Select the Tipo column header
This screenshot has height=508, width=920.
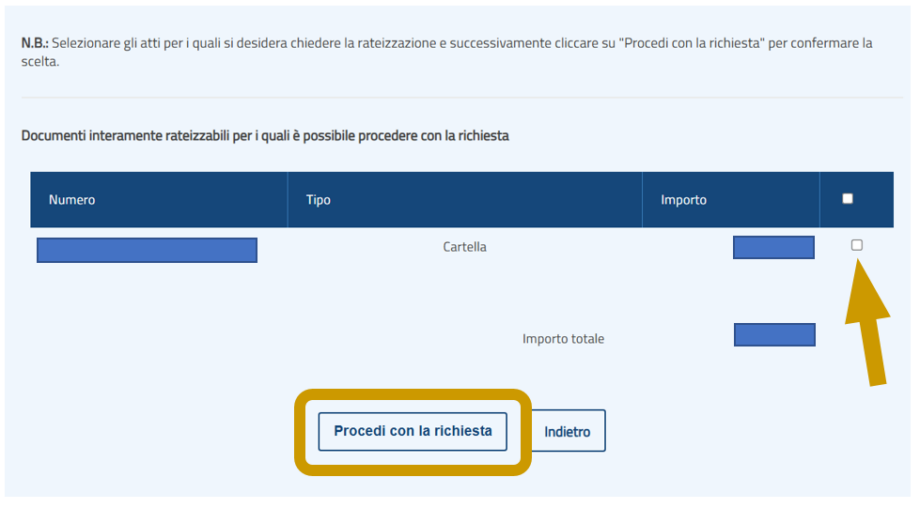(318, 200)
